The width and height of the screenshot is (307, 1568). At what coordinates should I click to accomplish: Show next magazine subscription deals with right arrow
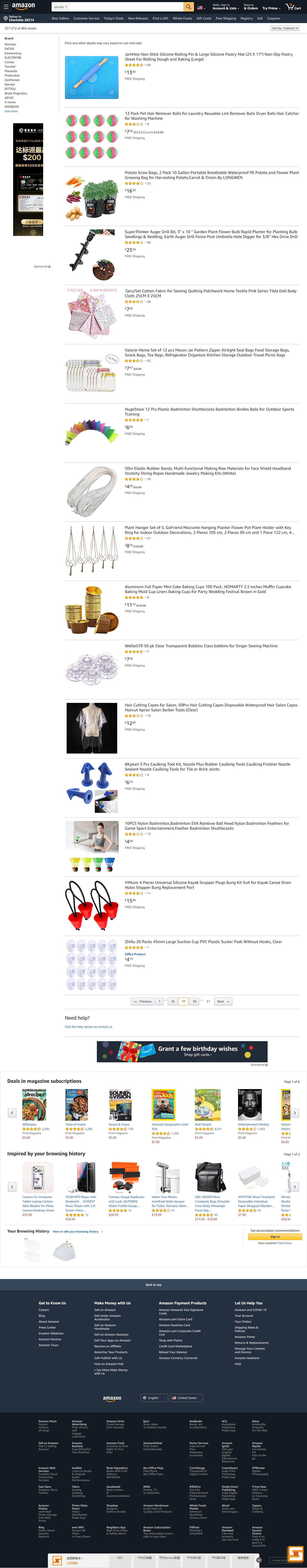coord(295,1113)
